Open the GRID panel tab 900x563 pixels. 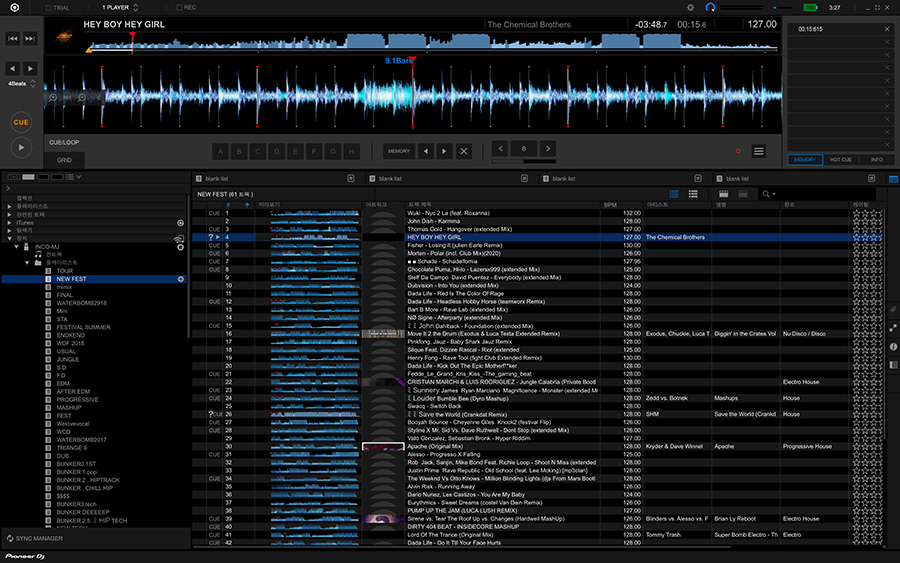tap(64, 160)
